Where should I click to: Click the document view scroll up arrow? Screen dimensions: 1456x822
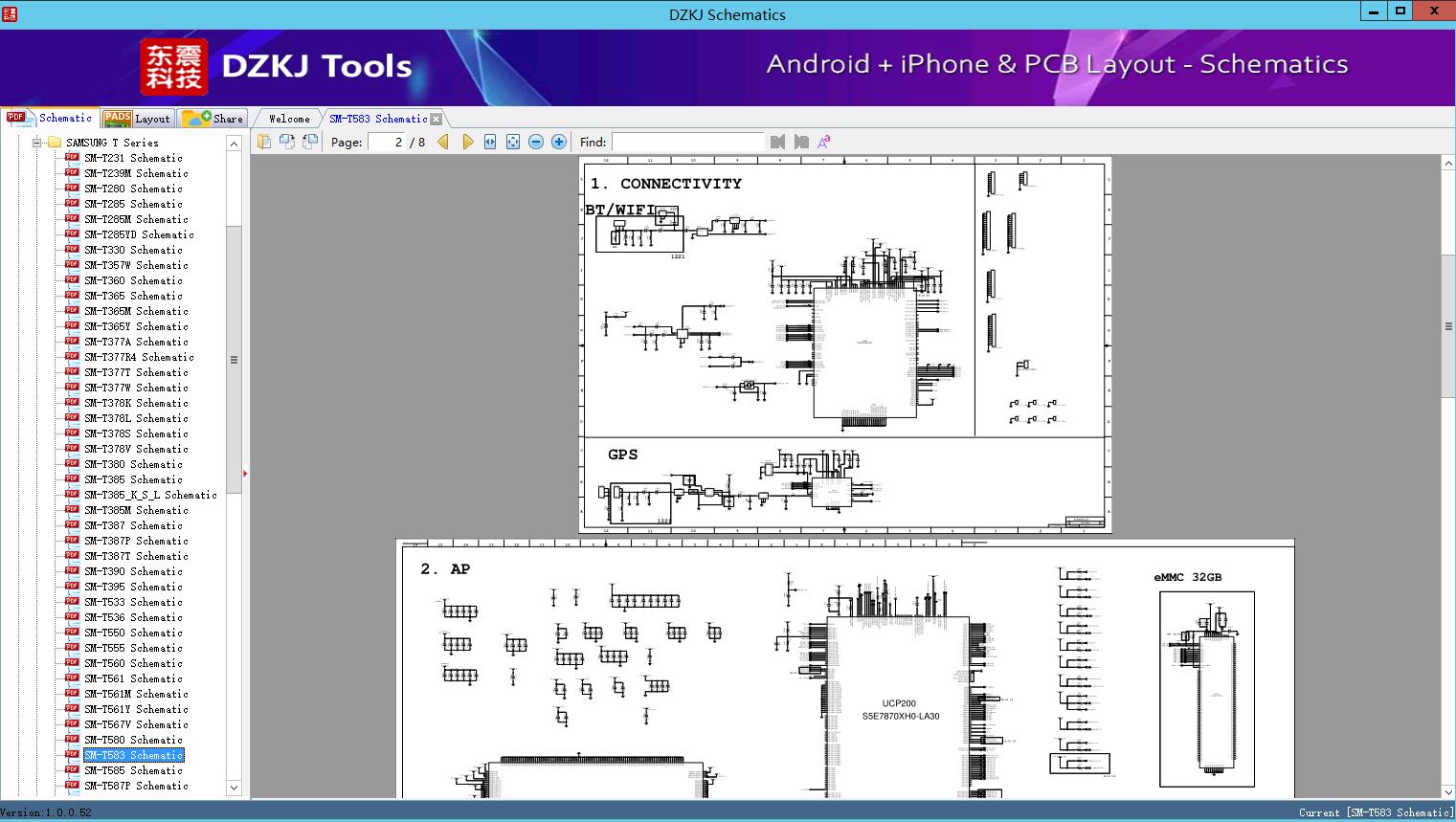pos(1448,164)
